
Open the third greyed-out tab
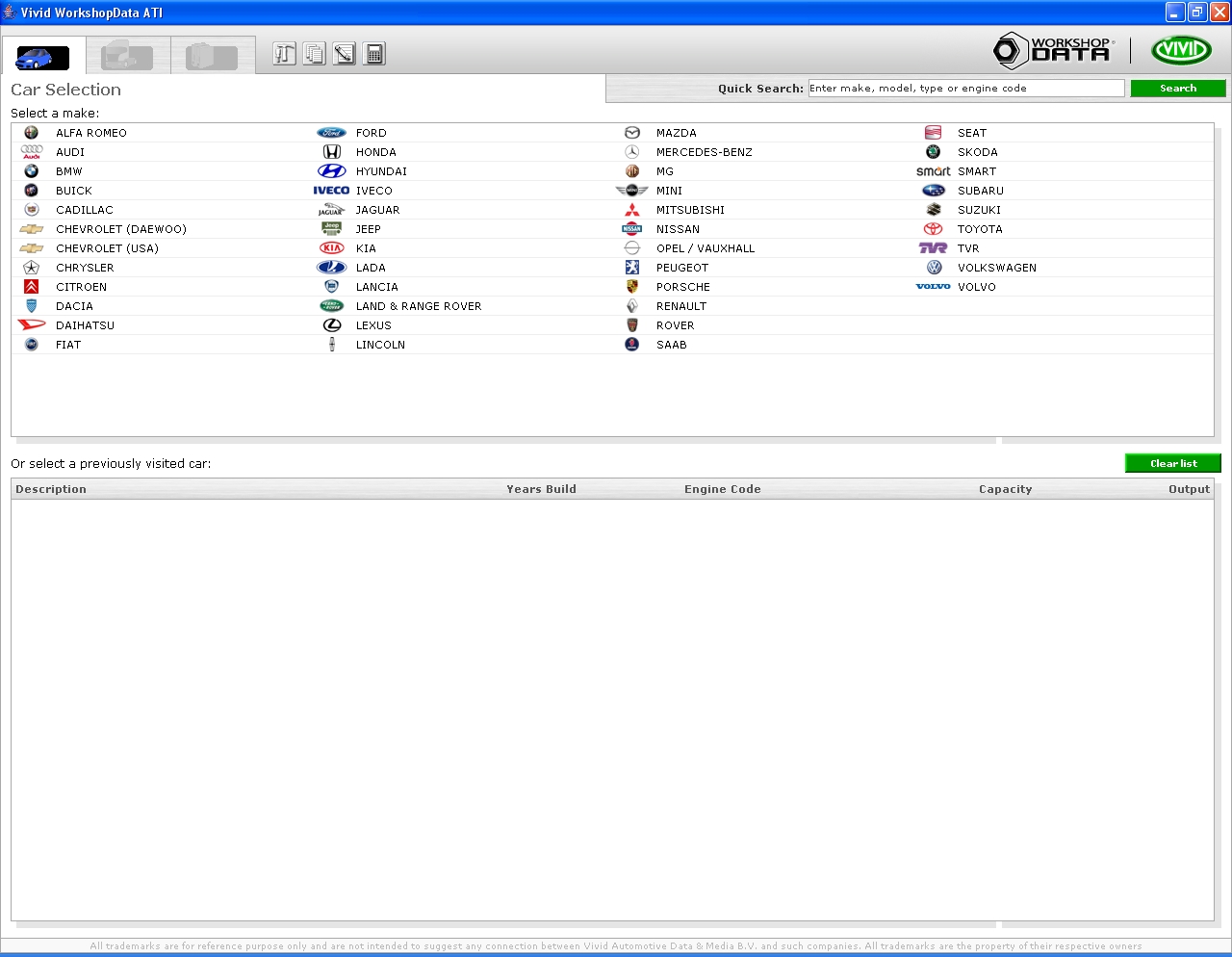click(x=213, y=56)
